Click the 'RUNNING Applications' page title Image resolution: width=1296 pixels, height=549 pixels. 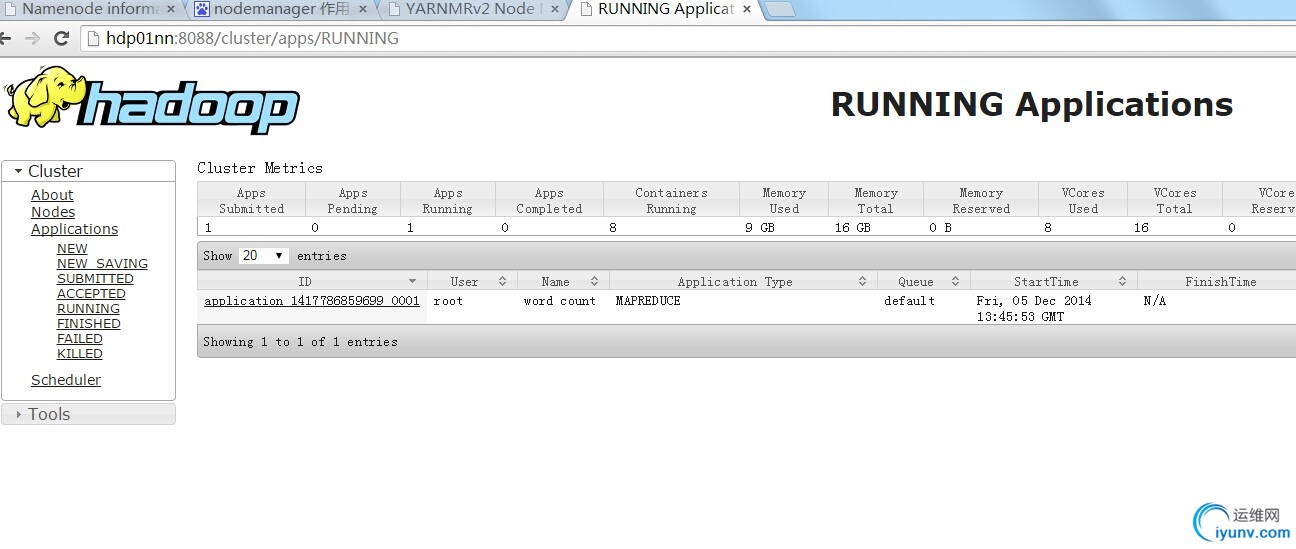click(1032, 104)
